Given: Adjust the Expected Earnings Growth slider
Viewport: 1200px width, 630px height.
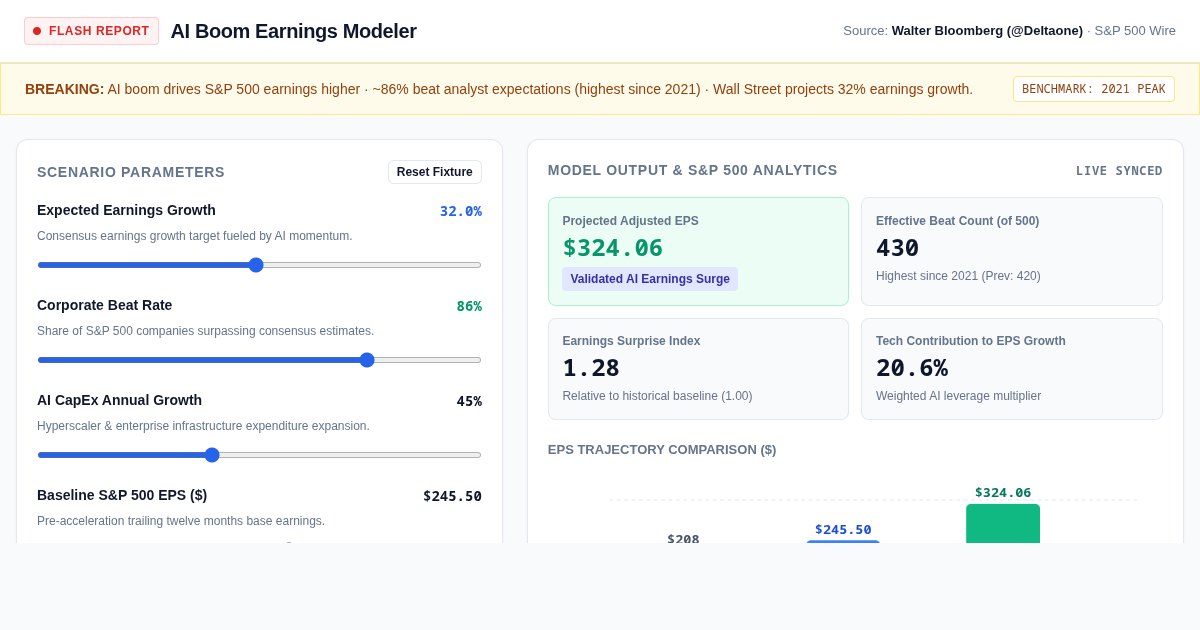Looking at the screenshot, I should coord(259,265).
